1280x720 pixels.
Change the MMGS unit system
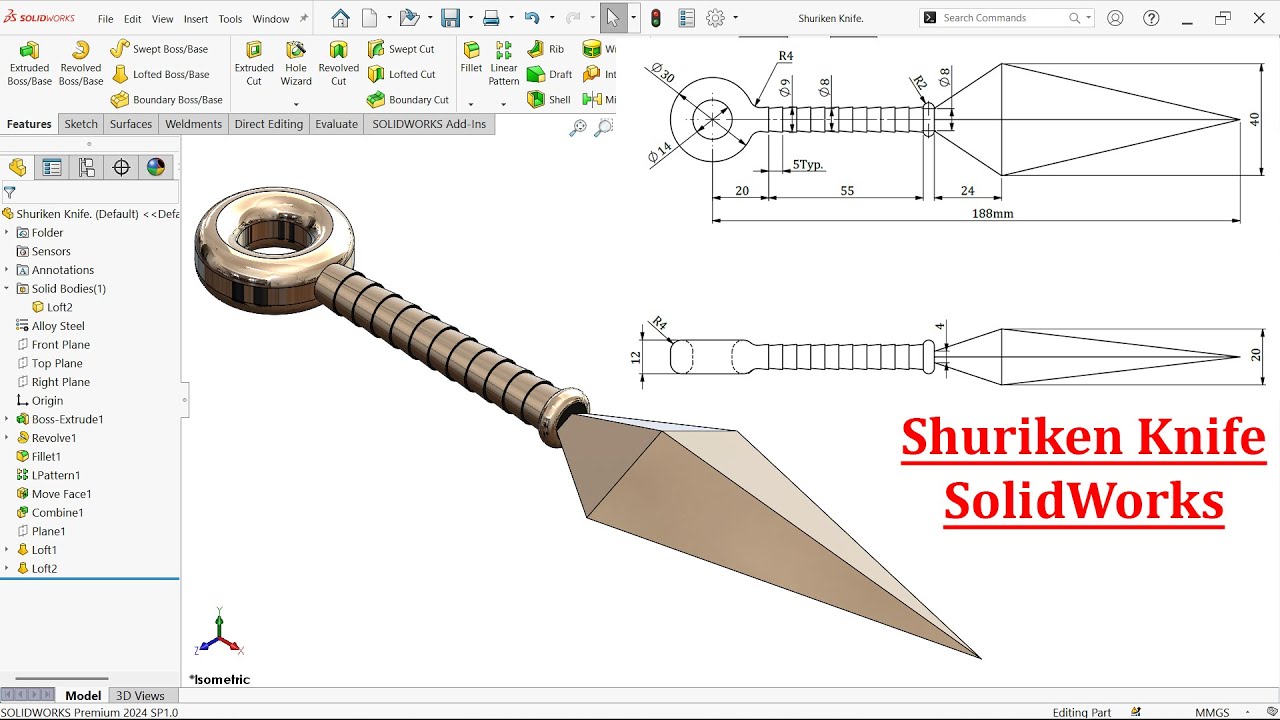pyautogui.click(x=1212, y=712)
